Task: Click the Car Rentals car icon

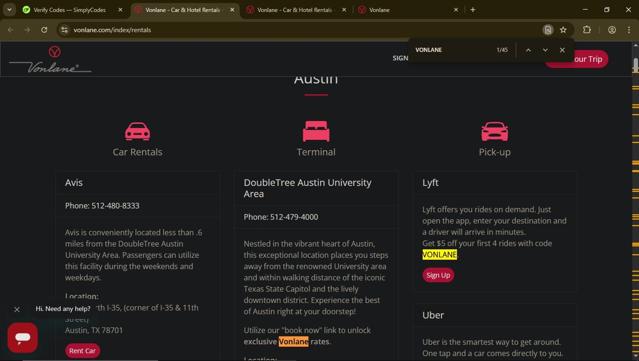Action: (137, 131)
